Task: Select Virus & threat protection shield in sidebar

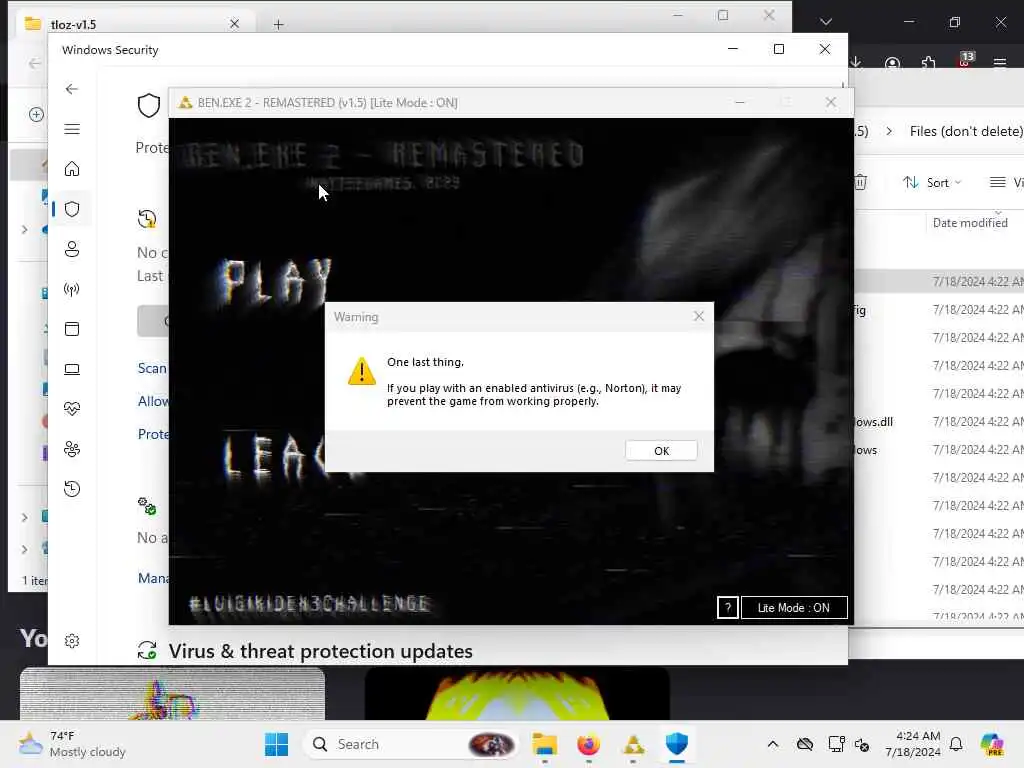Action: [x=72, y=209]
